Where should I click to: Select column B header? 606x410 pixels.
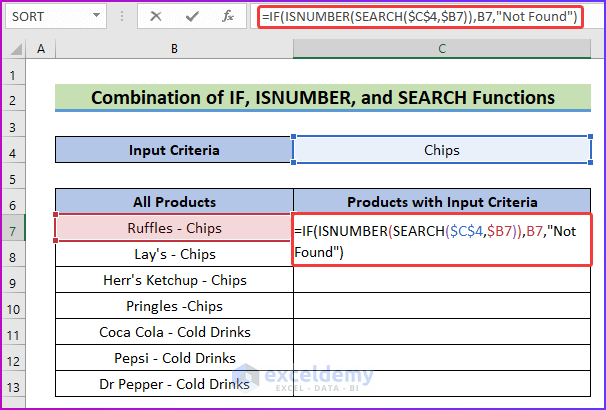(174, 49)
